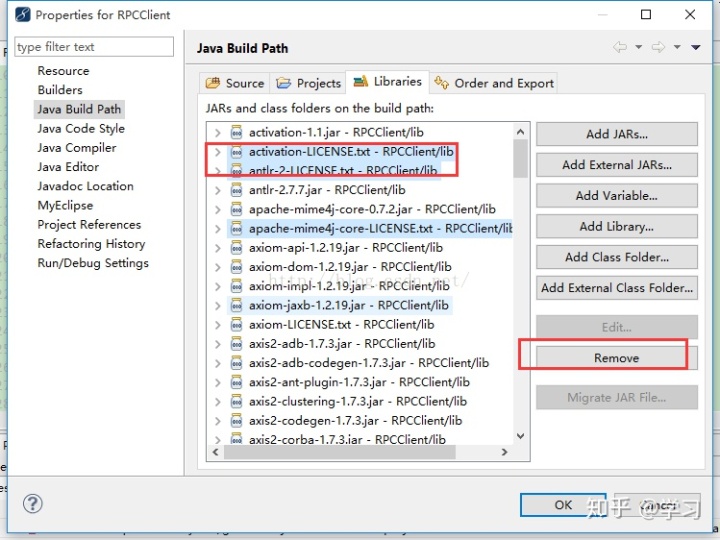
Task: Click the jar icon for activation-LICENSE.txt
Action: [236, 152]
